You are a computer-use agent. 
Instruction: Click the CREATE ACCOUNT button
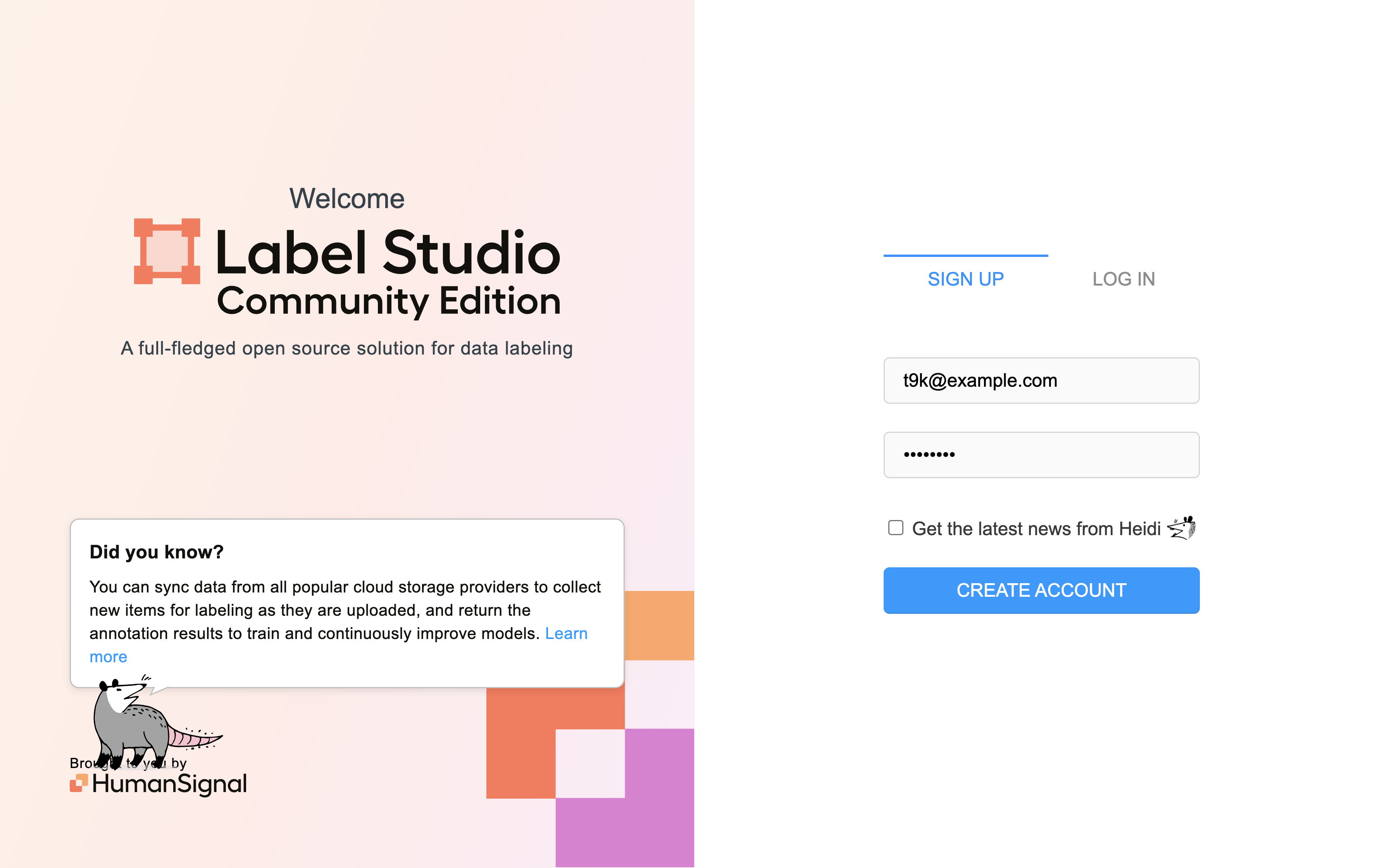pos(1041,590)
